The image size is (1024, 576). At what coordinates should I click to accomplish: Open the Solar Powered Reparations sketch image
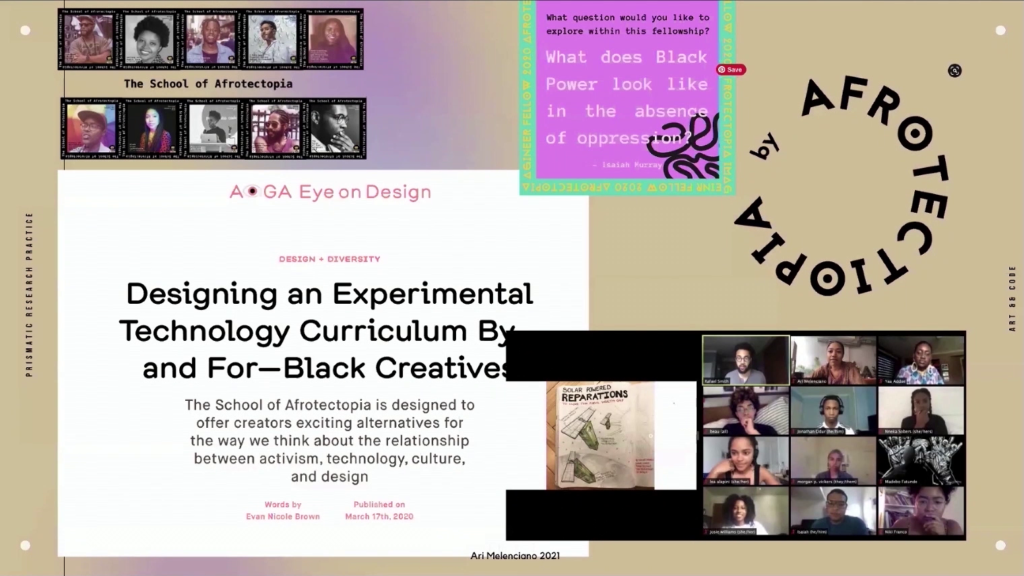coord(600,436)
